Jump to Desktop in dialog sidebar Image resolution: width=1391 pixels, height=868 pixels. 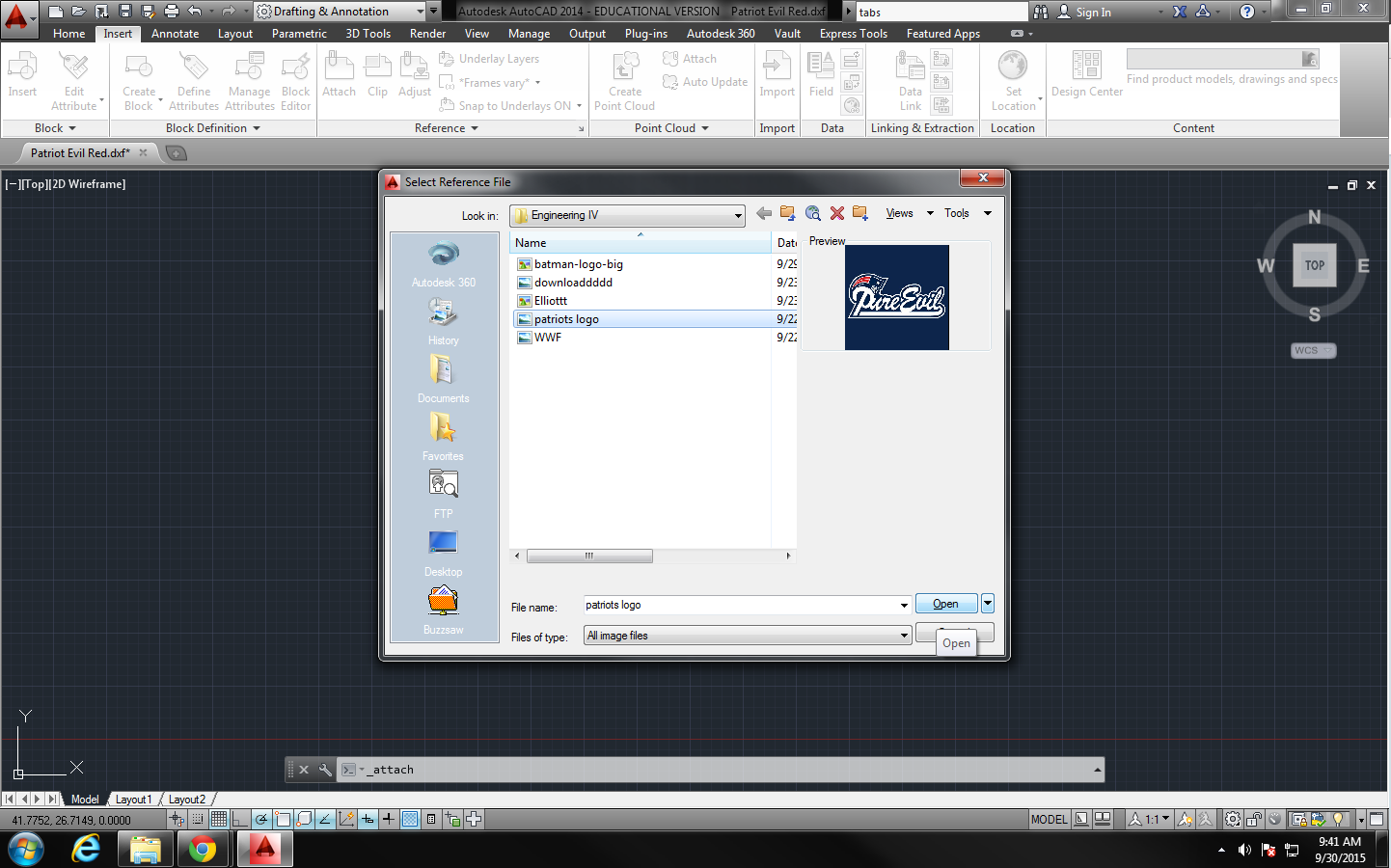pos(444,553)
